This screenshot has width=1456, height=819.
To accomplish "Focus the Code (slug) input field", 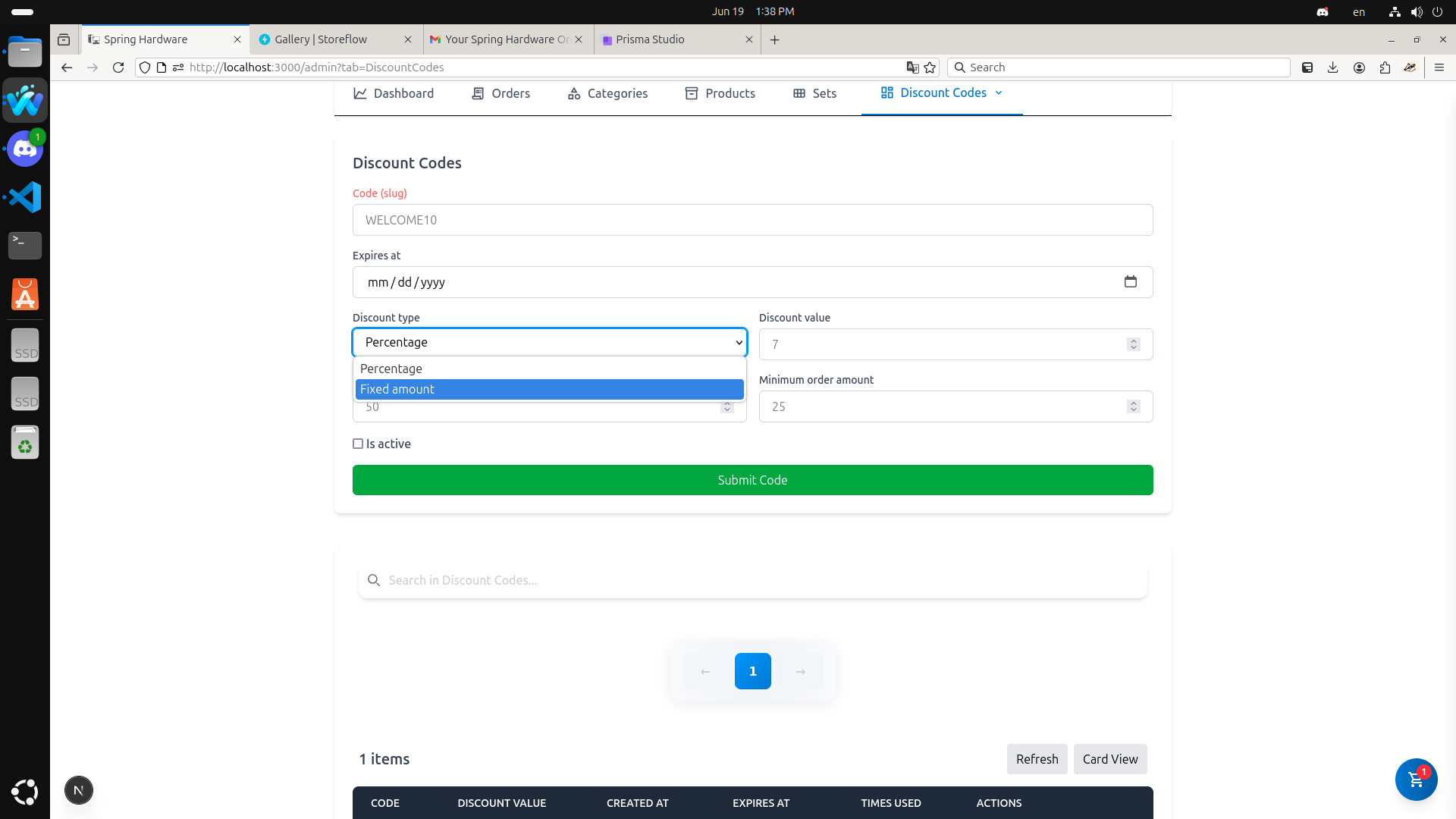I will [x=752, y=220].
